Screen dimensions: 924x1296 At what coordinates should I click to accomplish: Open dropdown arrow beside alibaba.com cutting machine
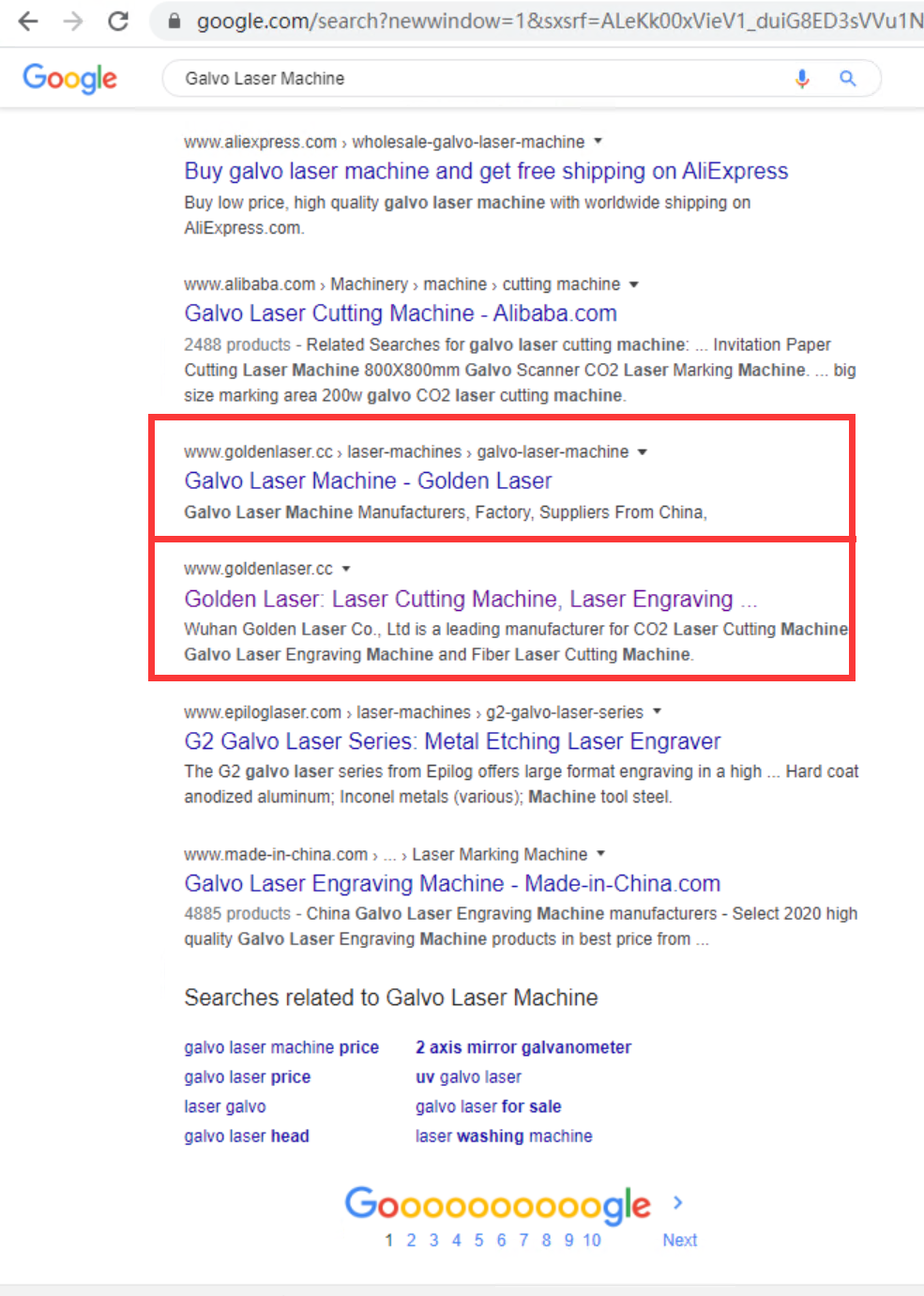point(634,284)
